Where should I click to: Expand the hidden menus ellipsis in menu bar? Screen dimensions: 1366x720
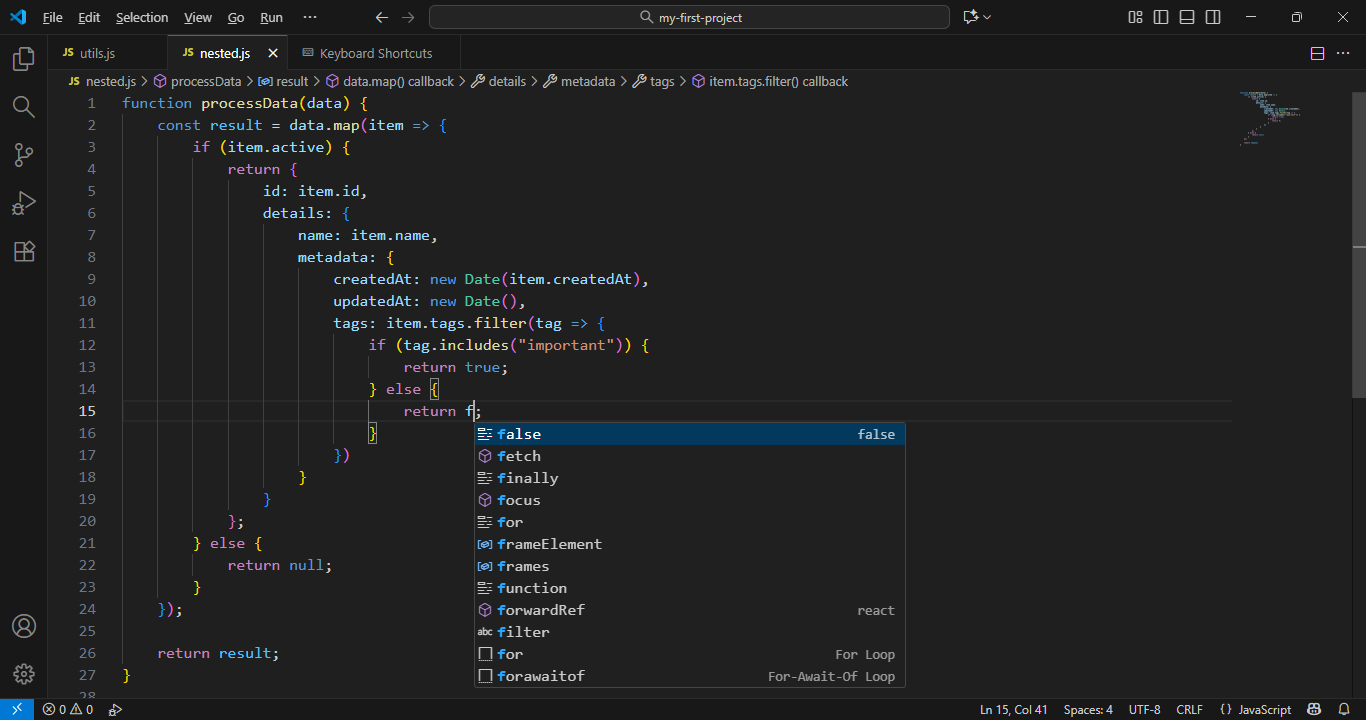tap(310, 17)
